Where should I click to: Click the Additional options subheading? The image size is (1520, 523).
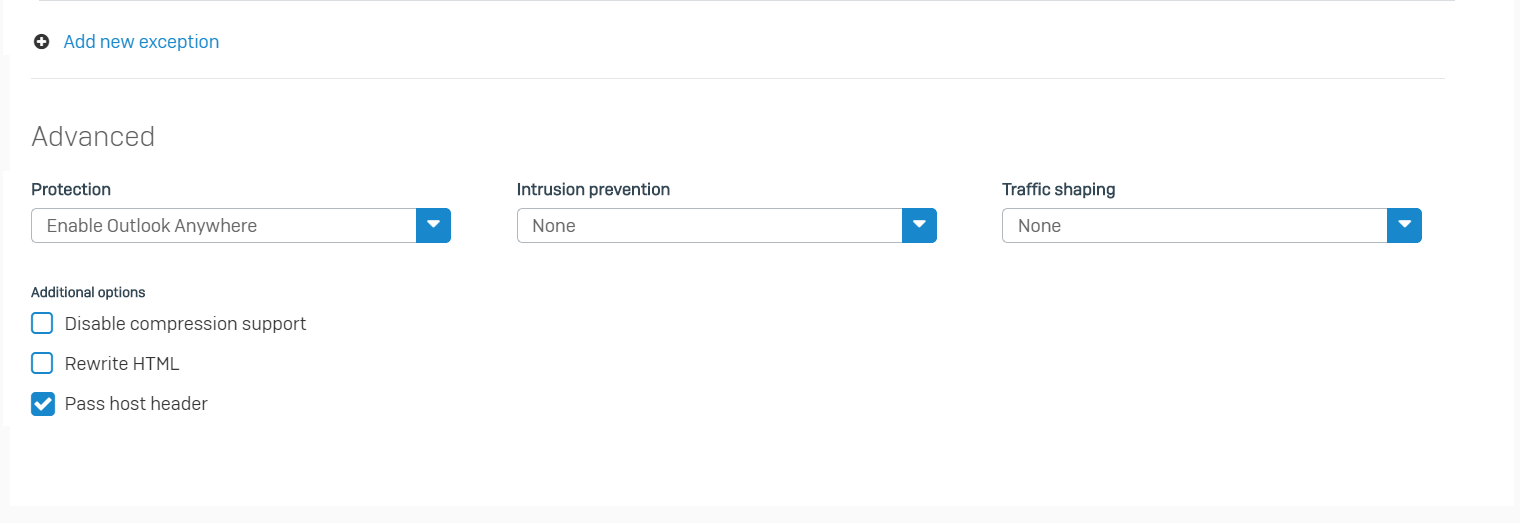pos(88,292)
